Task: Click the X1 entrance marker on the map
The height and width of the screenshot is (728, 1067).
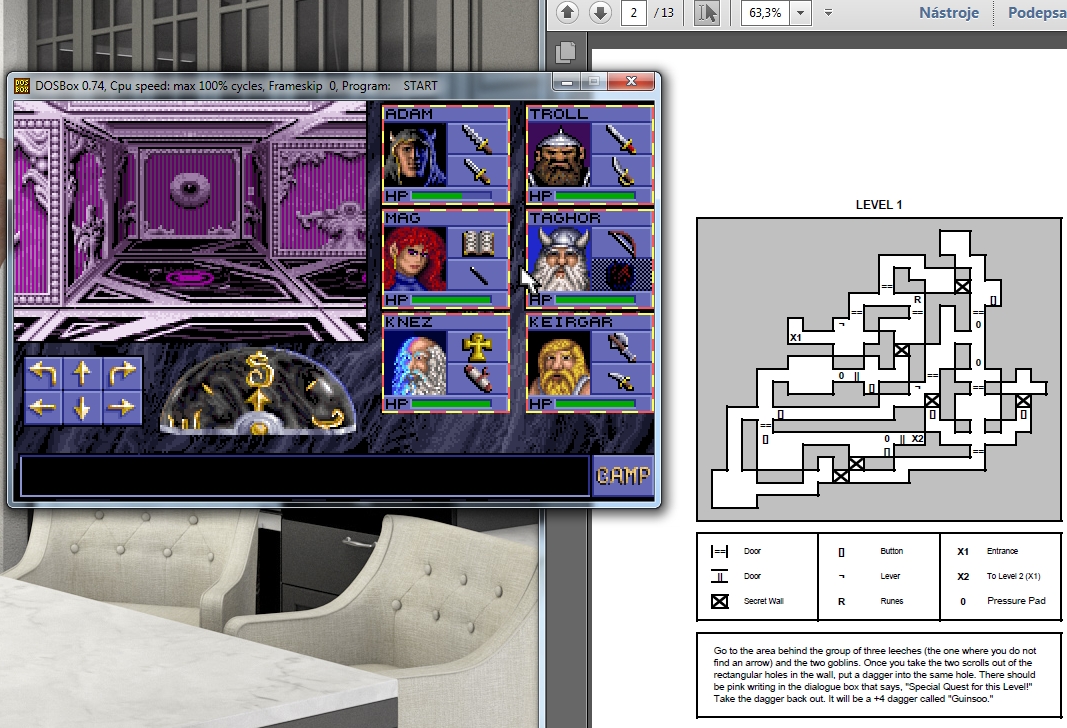Action: [x=795, y=337]
